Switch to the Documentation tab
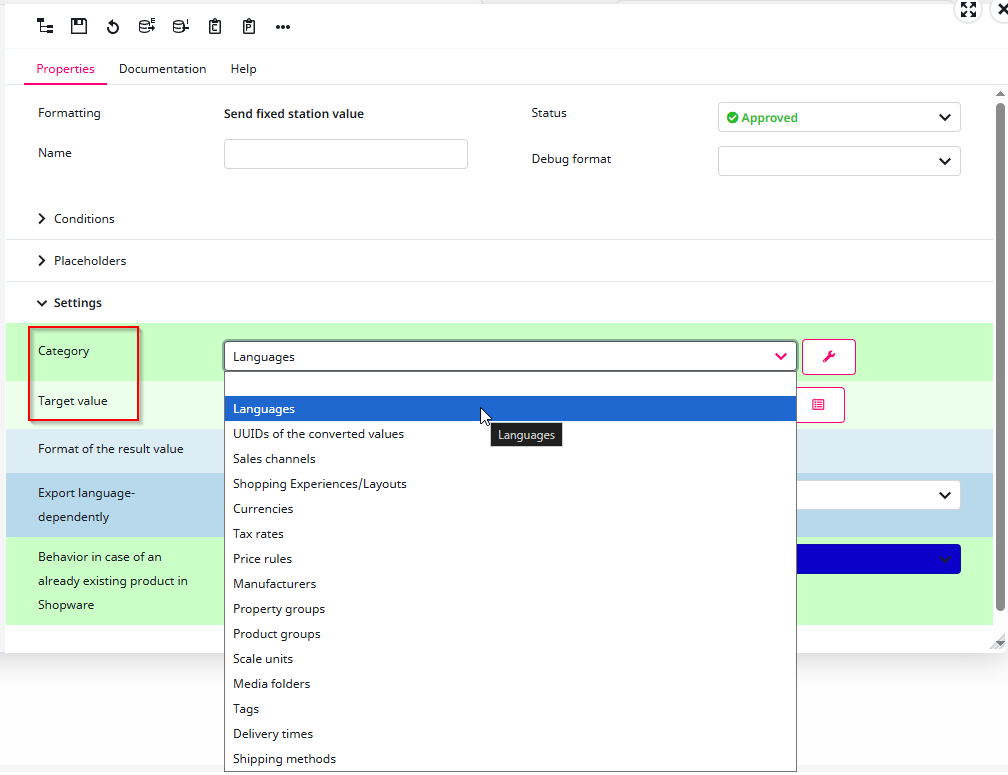 point(162,68)
